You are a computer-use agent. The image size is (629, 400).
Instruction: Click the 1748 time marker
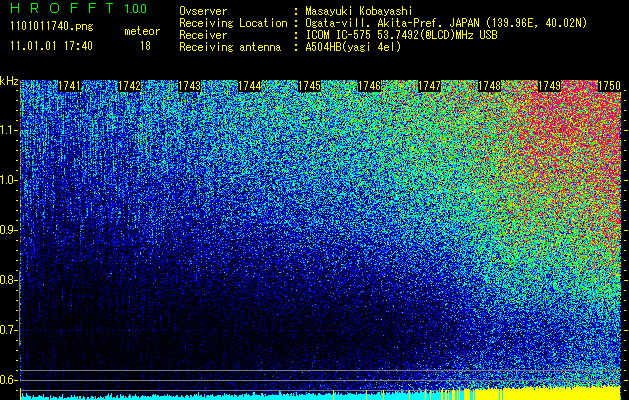[x=490, y=86]
